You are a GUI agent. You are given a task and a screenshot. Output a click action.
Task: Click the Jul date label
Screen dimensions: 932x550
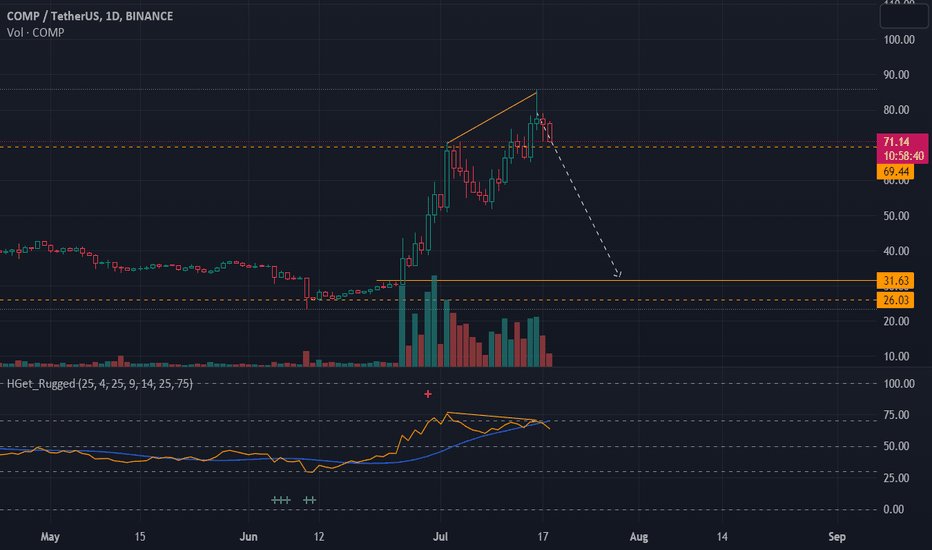(440, 537)
